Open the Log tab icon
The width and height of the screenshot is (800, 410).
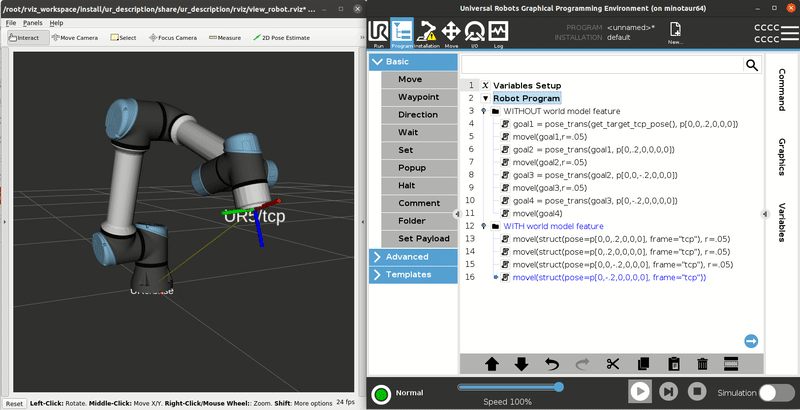point(498,33)
